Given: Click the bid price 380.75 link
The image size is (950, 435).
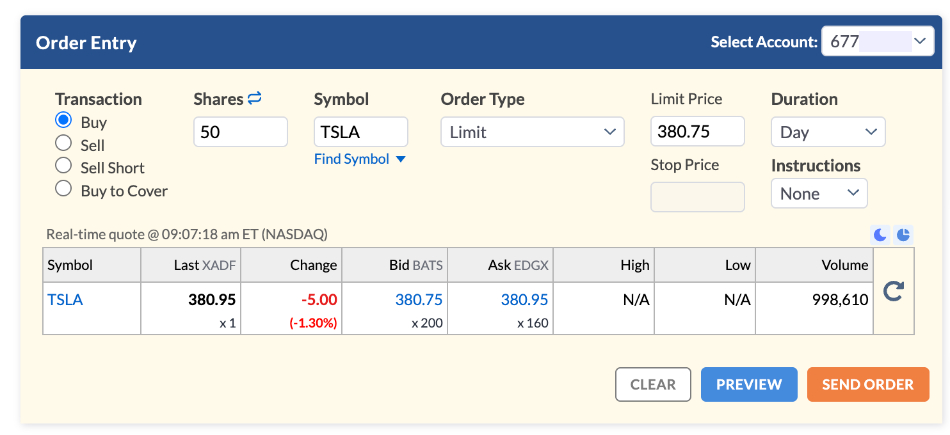Looking at the screenshot, I should point(419,299).
